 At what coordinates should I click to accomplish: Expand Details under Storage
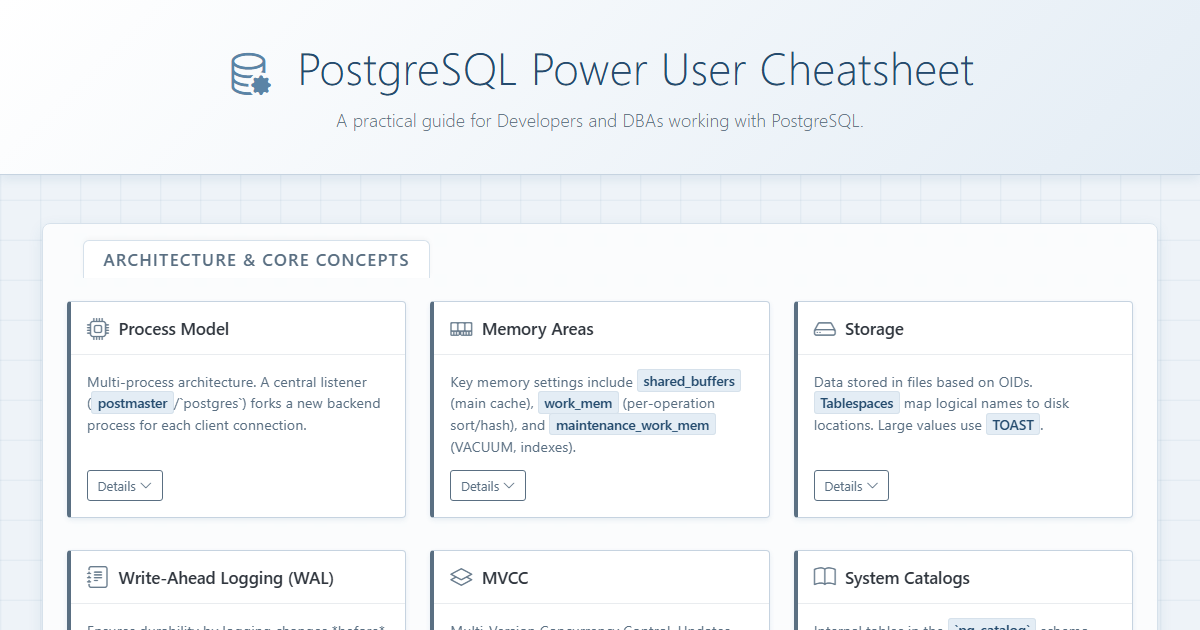click(851, 486)
